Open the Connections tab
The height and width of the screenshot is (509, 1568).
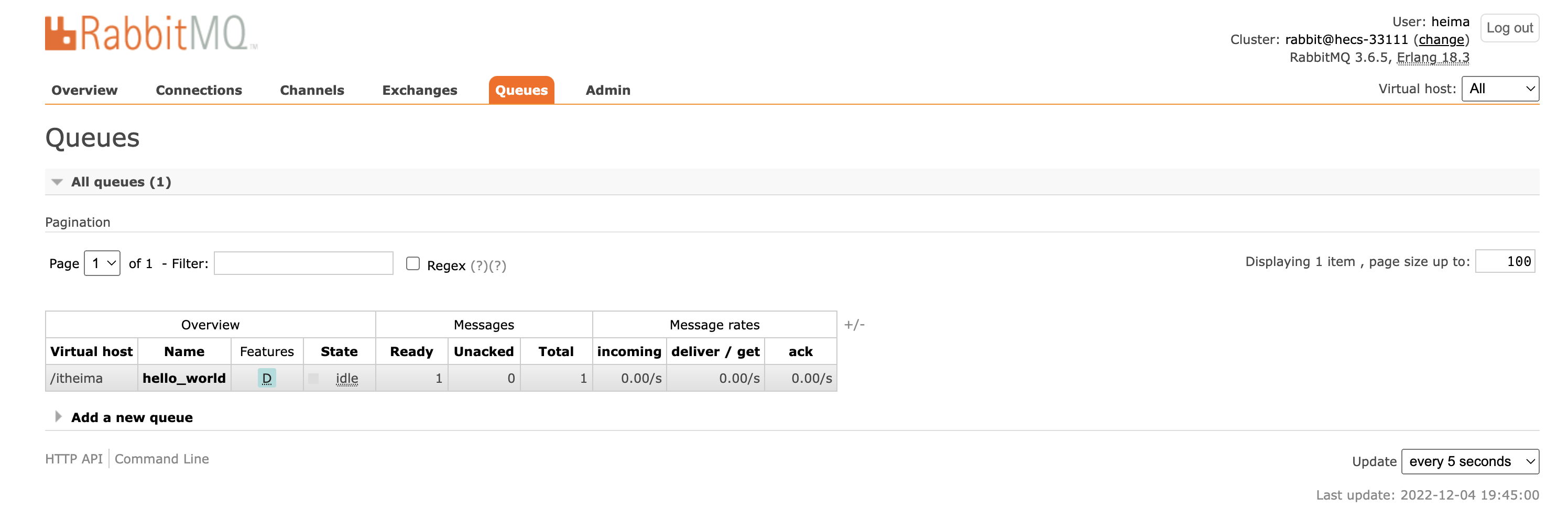tap(199, 90)
